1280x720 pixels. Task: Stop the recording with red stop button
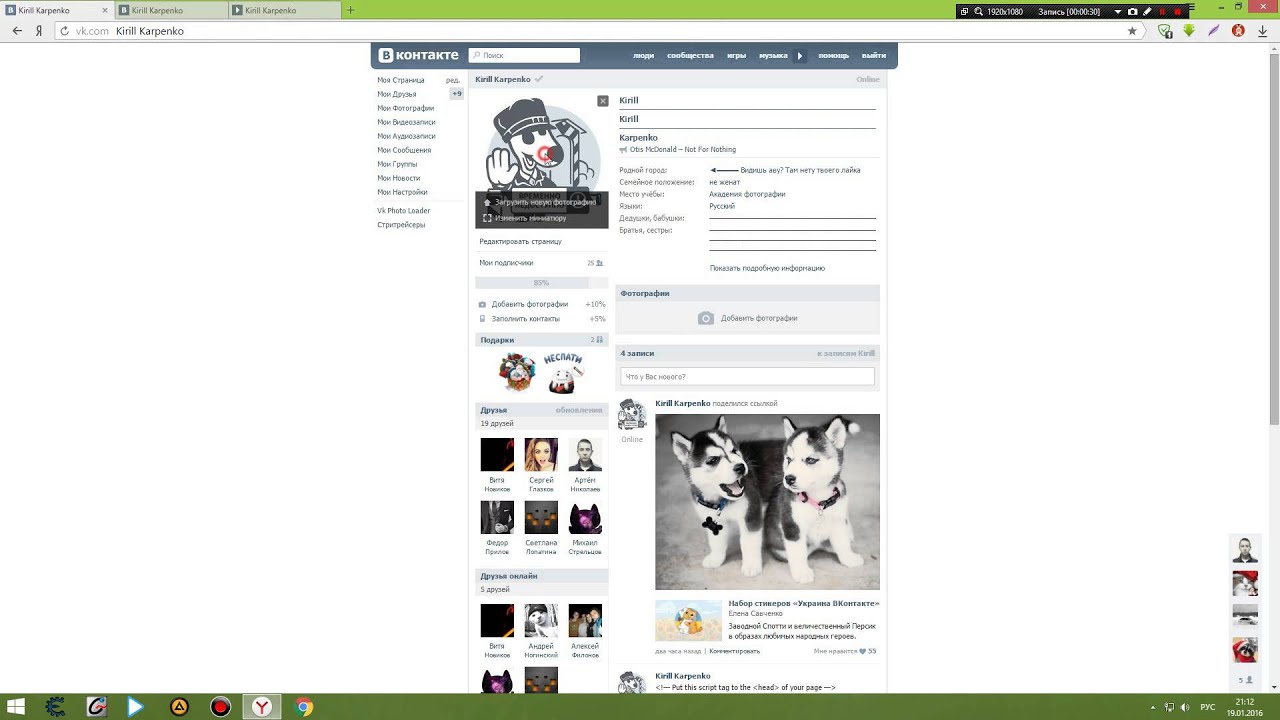[1177, 12]
